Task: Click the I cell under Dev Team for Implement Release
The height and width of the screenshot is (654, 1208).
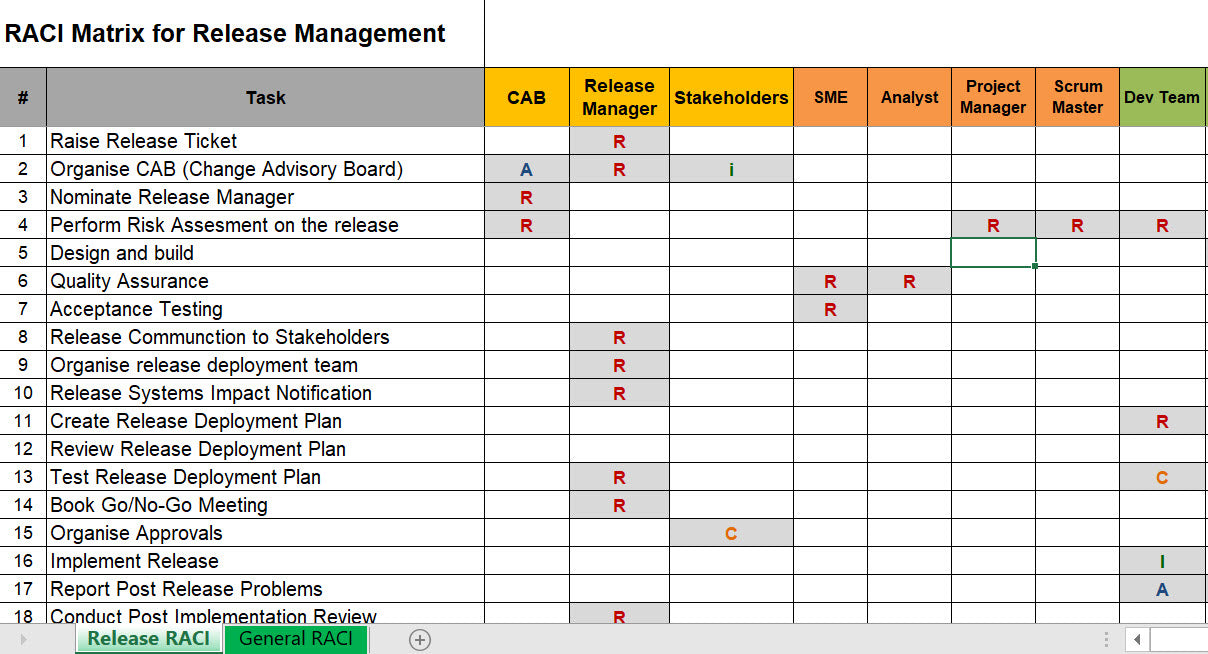Action: (1162, 561)
